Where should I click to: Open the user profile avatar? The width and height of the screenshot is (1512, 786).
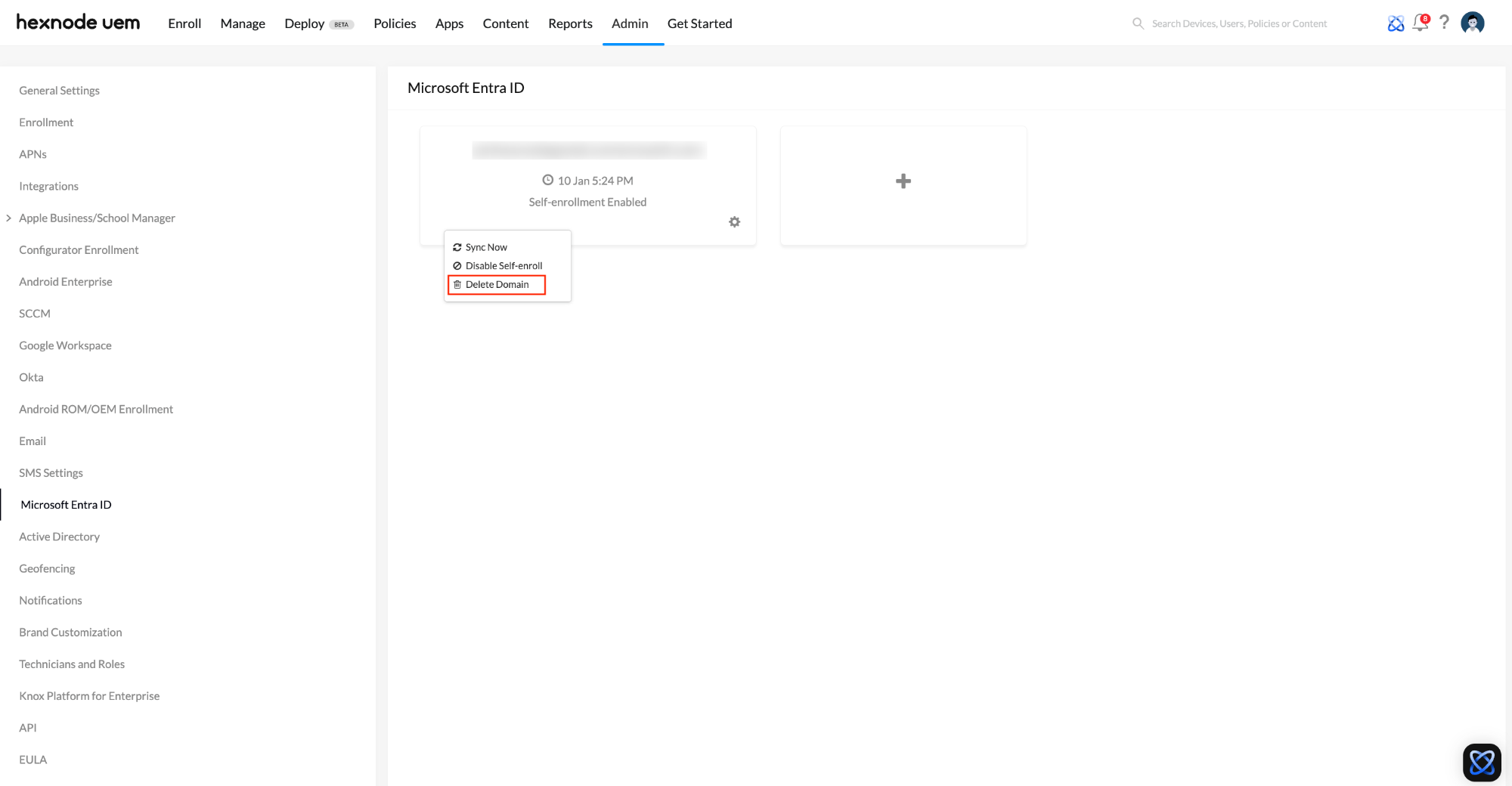[x=1473, y=23]
